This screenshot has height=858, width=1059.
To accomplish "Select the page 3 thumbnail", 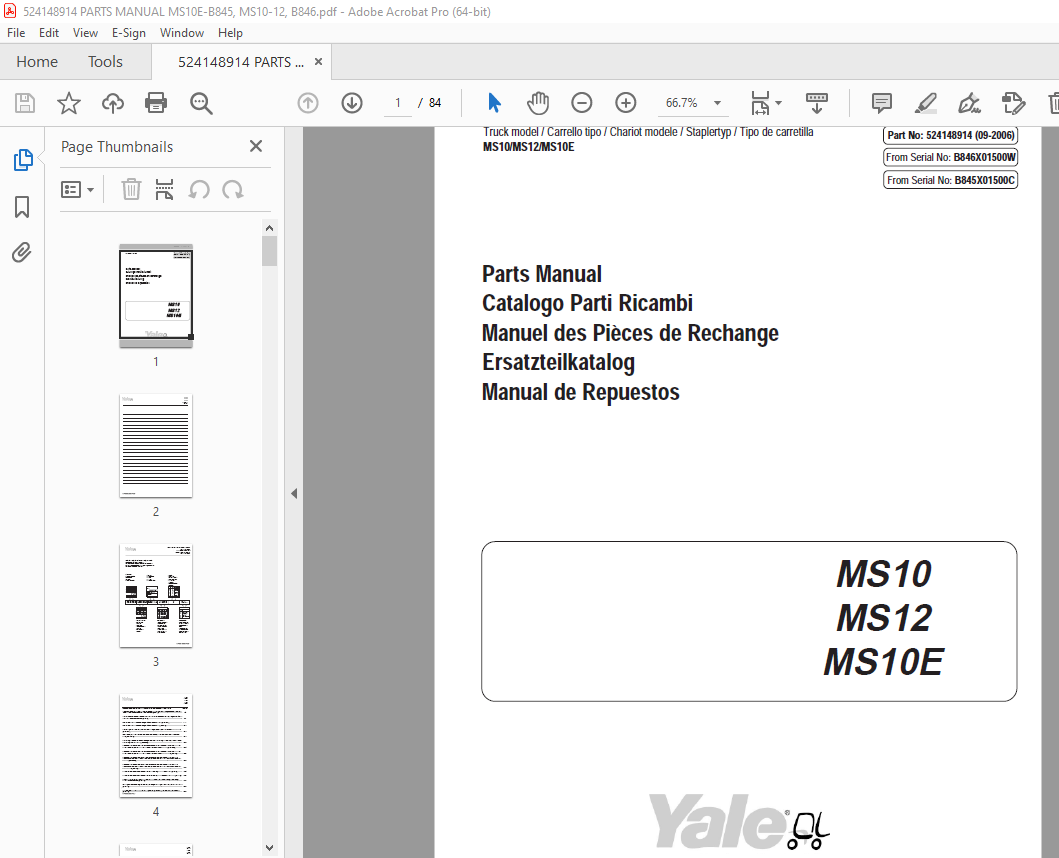I will [x=156, y=596].
